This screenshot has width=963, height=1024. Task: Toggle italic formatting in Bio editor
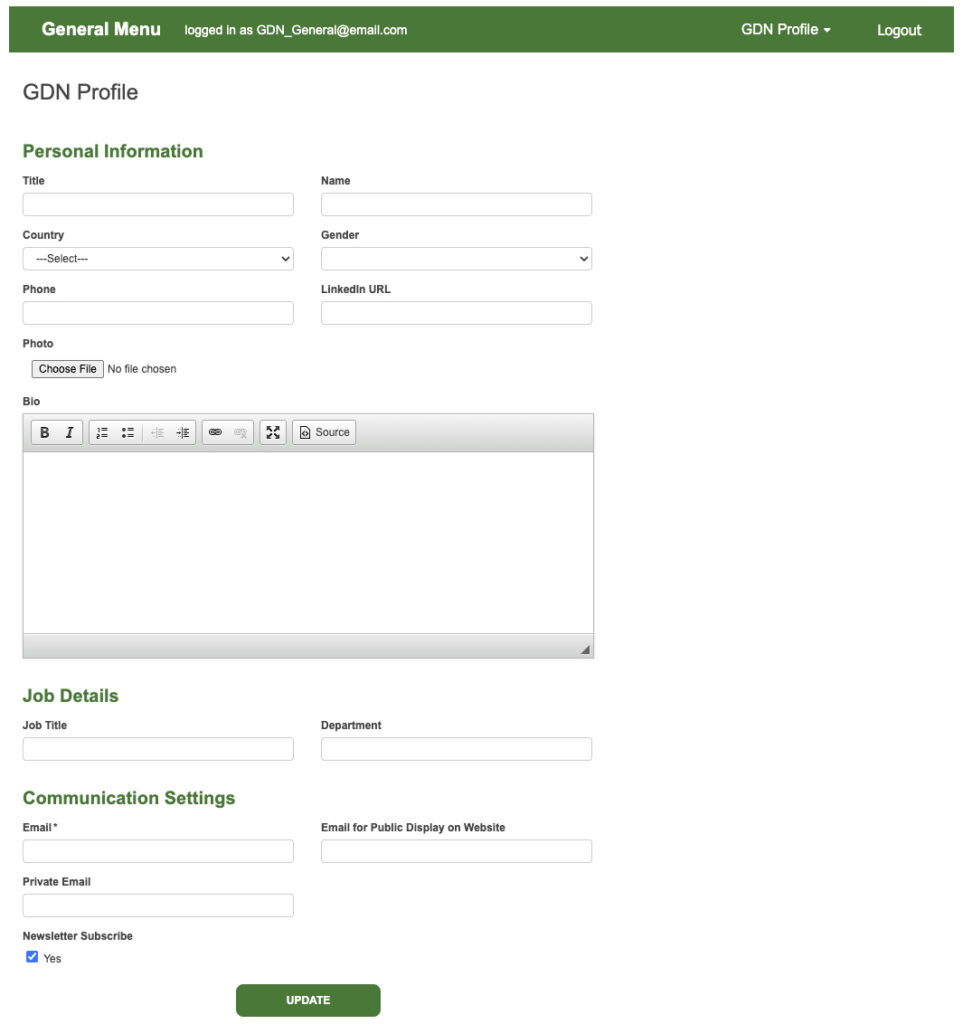coord(69,433)
